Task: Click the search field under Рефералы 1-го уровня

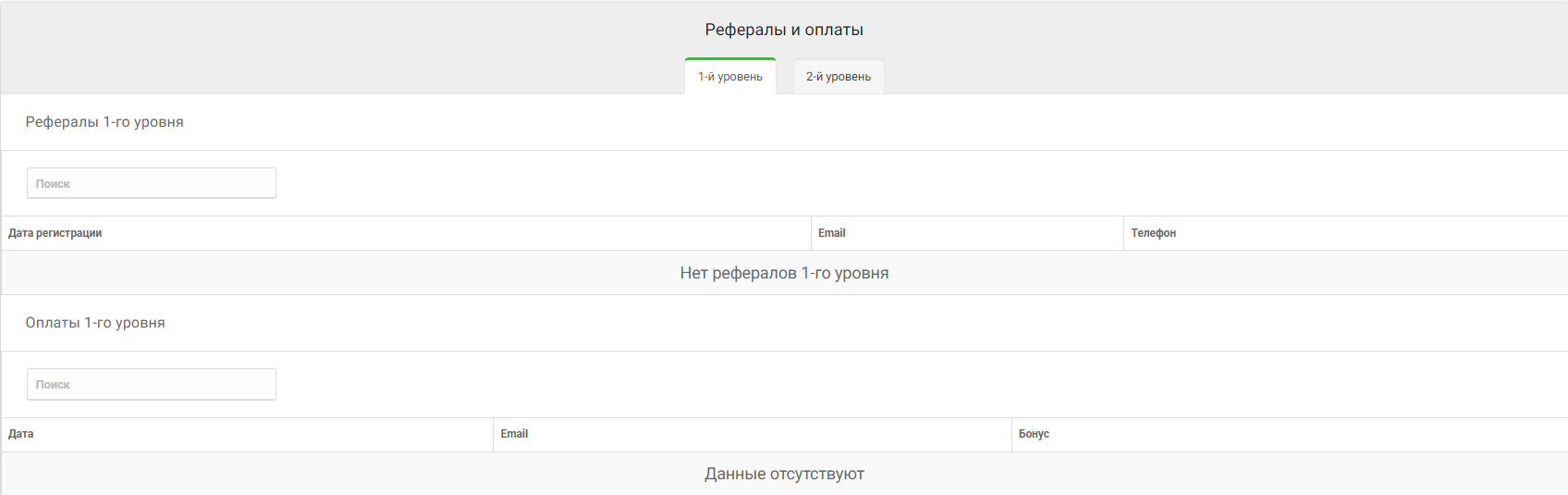Action: tap(152, 183)
